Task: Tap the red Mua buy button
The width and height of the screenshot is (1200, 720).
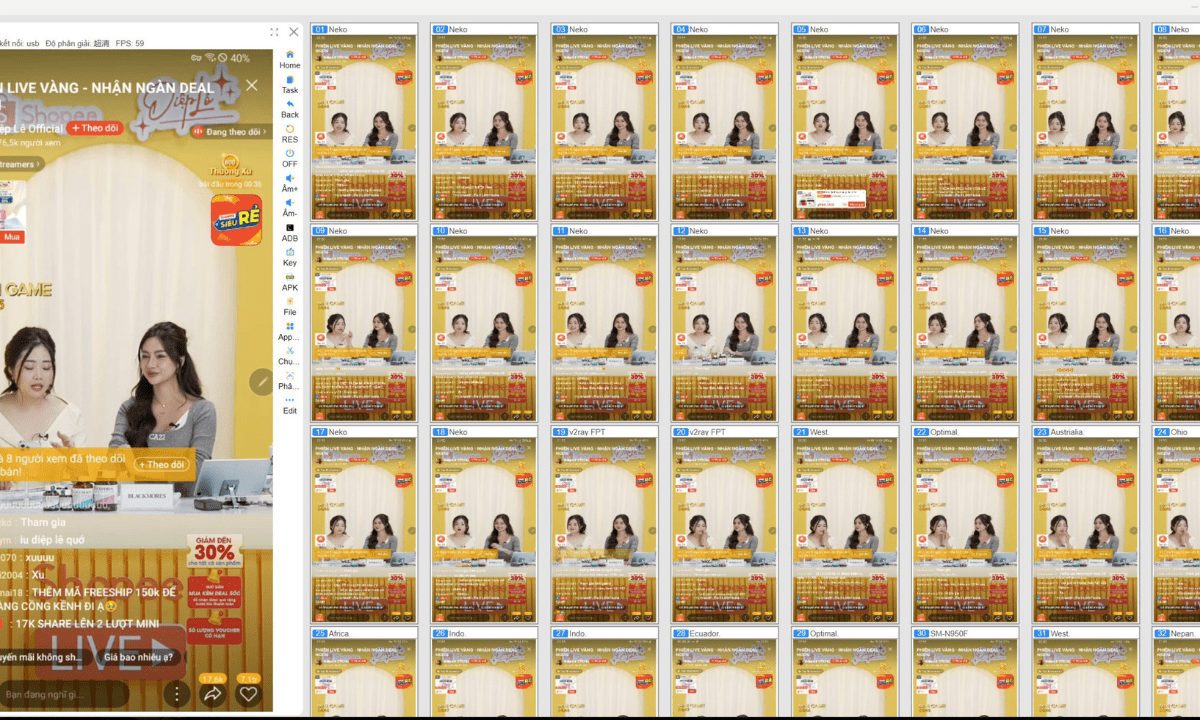Action: click(x=12, y=237)
